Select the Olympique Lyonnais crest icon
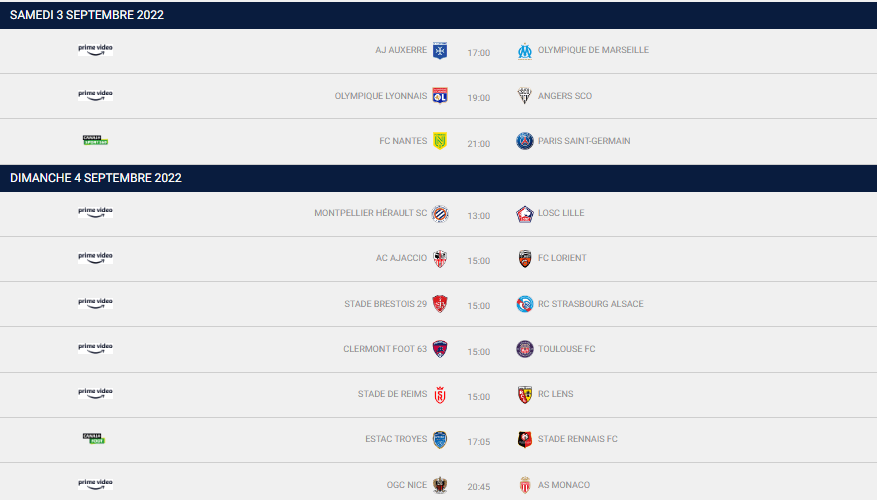The image size is (877, 500). [440, 96]
